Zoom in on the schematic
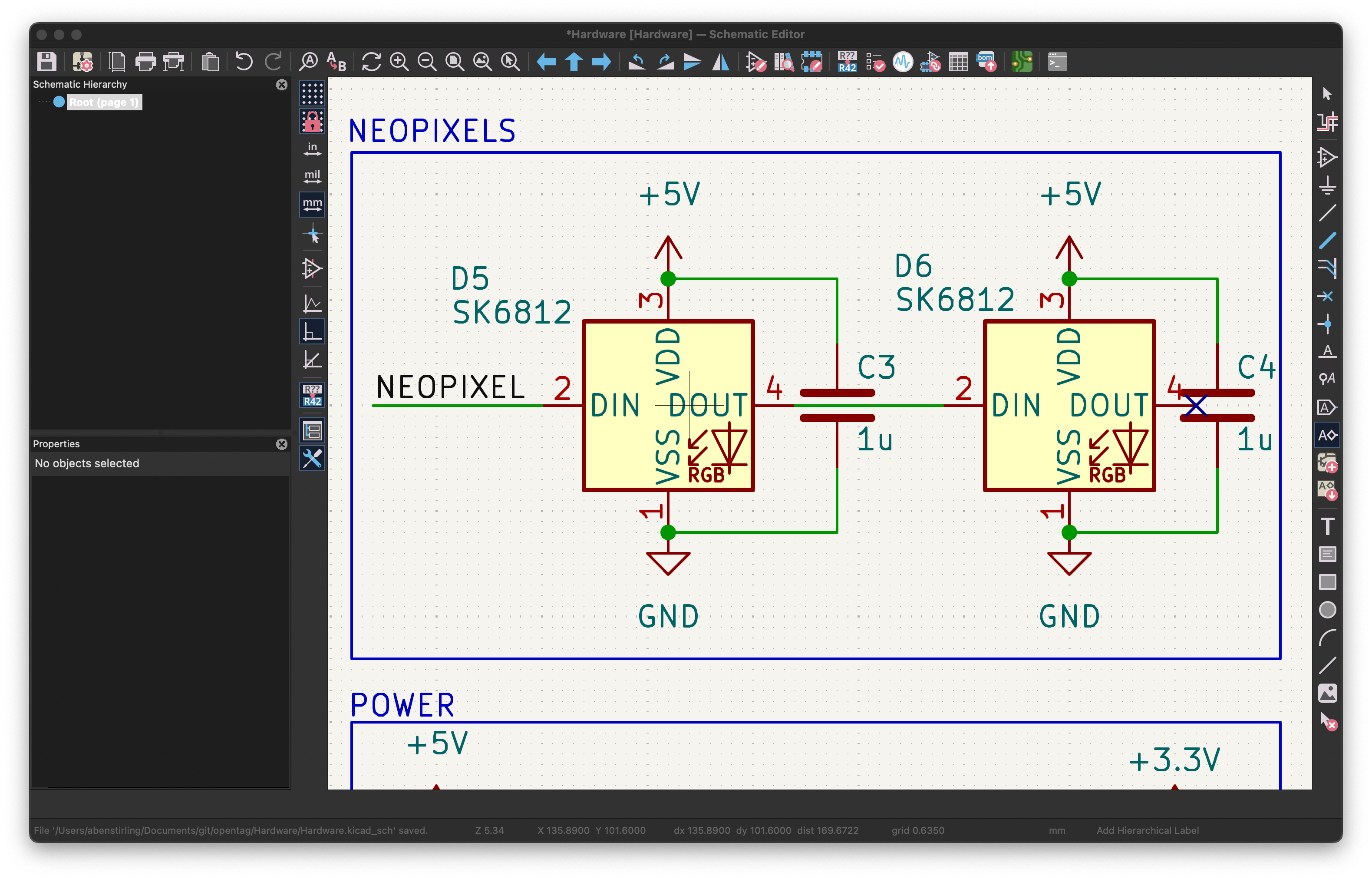The image size is (1372, 879). (399, 62)
